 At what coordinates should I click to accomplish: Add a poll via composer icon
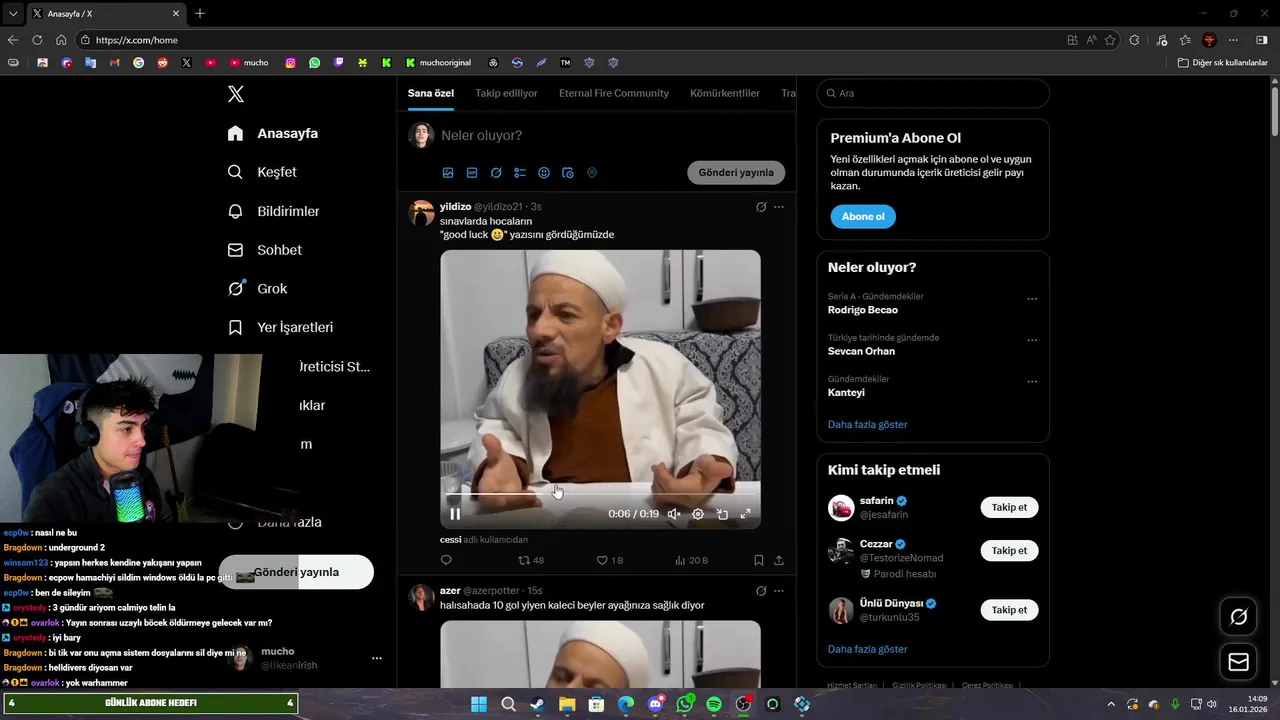[x=520, y=173]
